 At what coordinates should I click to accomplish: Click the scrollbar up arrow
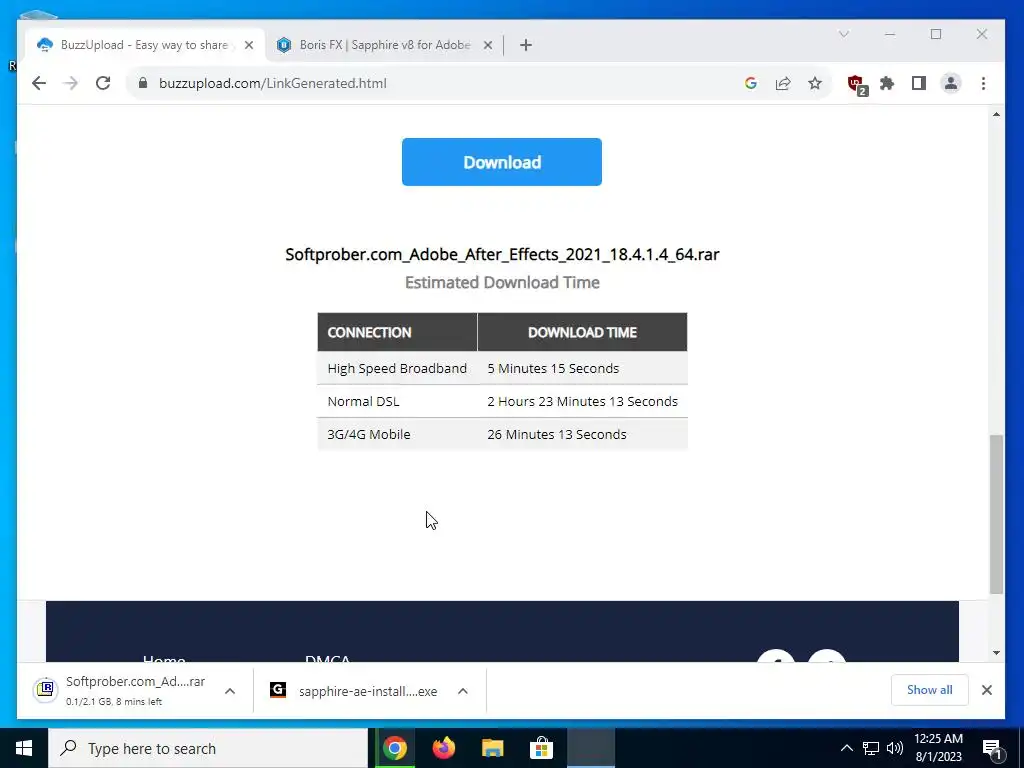tap(996, 114)
